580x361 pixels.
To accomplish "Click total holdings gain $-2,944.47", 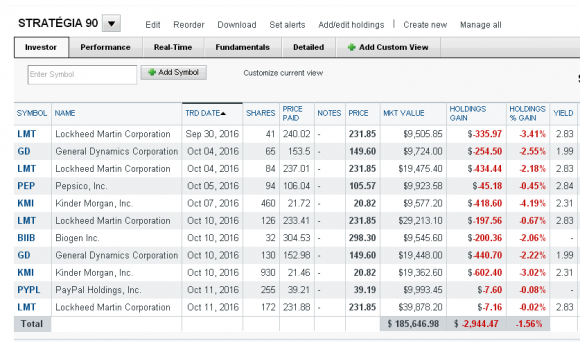I will [476, 324].
